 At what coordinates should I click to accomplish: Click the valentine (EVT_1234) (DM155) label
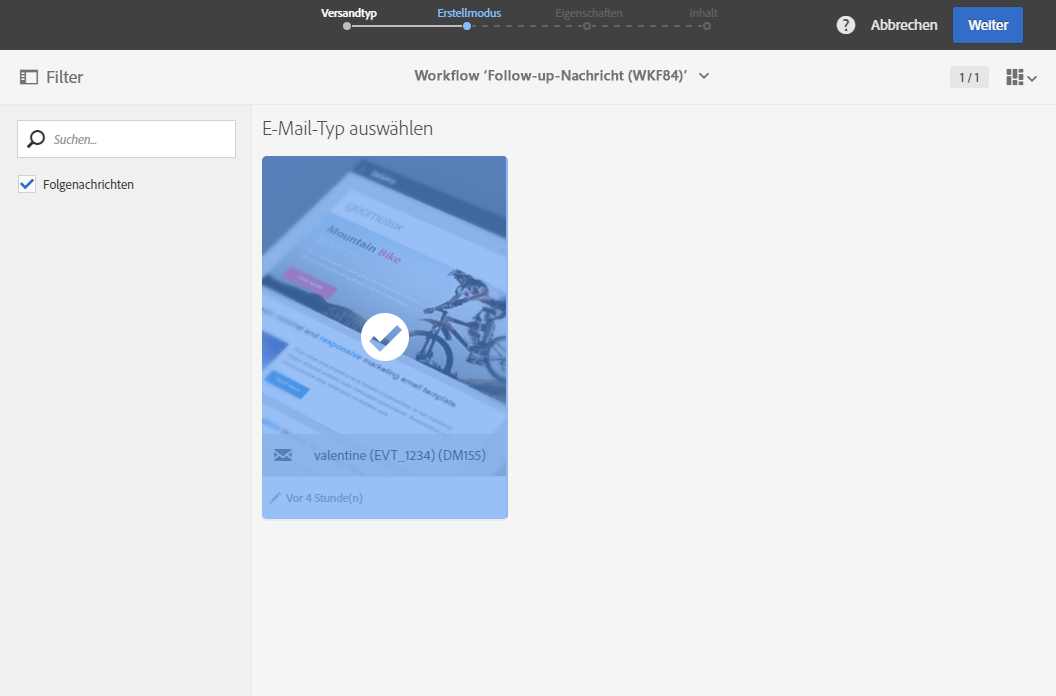click(x=399, y=455)
